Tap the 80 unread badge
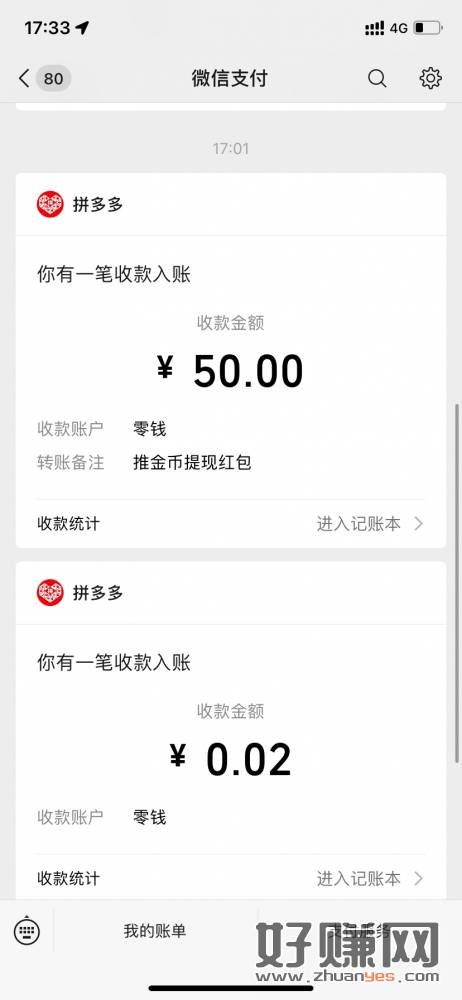The height and width of the screenshot is (1000, 462). (x=54, y=78)
